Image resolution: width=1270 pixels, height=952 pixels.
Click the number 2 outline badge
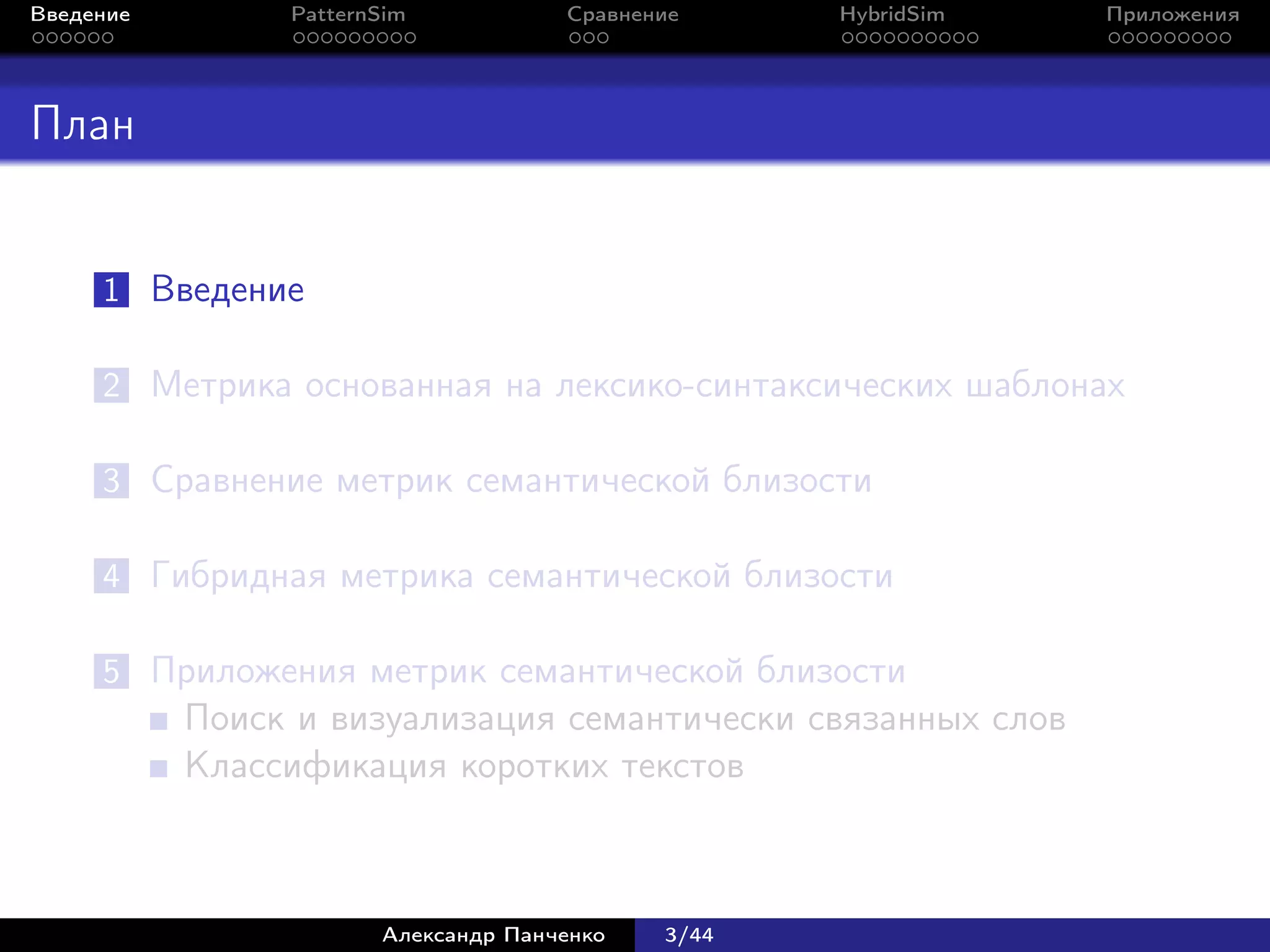point(112,385)
